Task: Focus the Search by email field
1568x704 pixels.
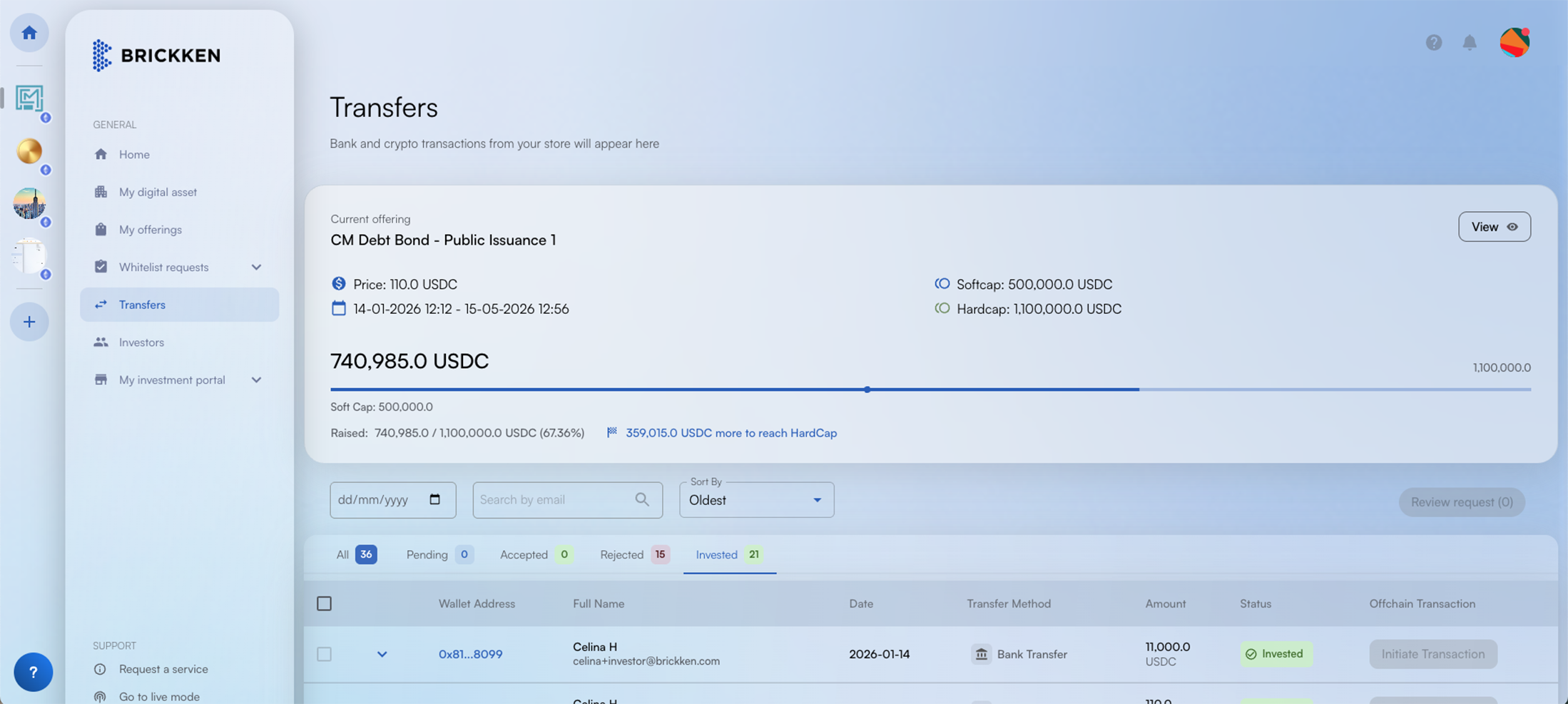Action: click(x=568, y=500)
